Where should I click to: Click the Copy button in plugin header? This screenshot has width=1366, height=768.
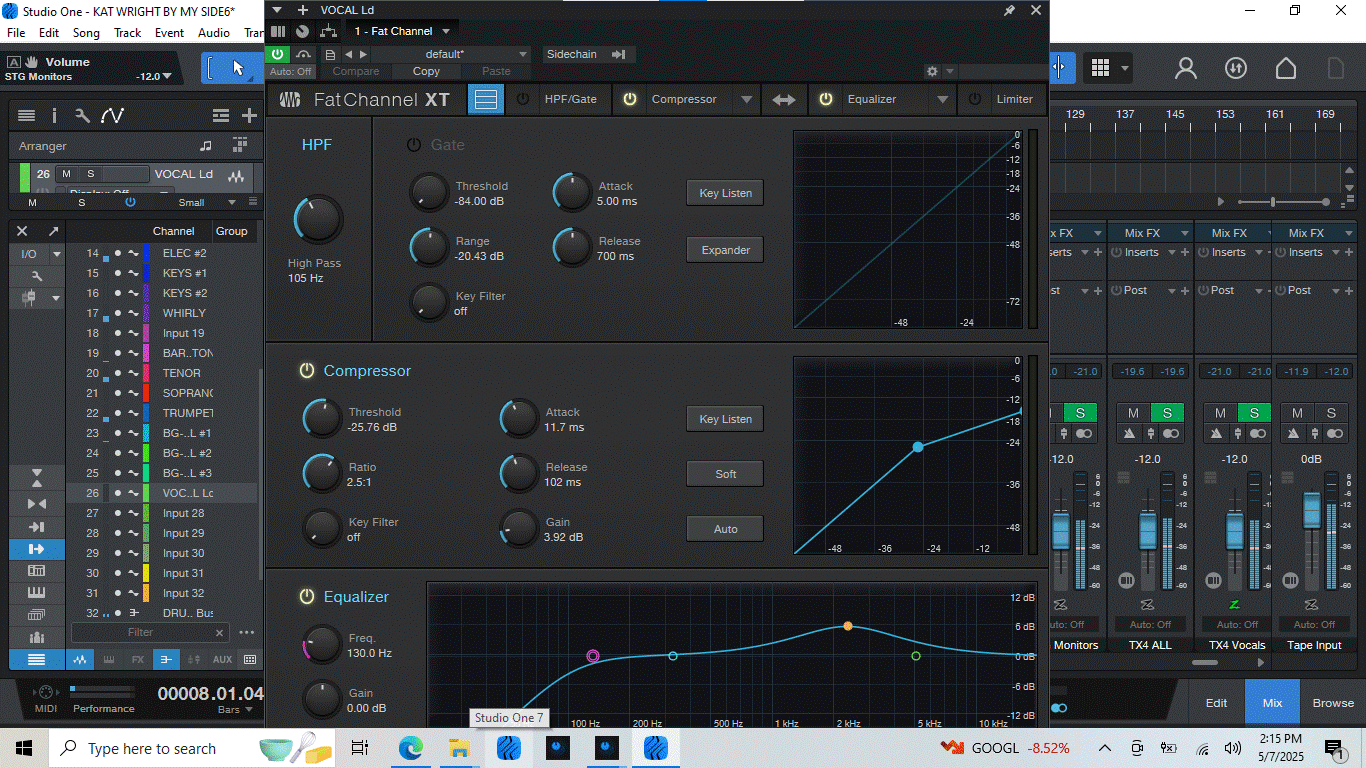(426, 71)
